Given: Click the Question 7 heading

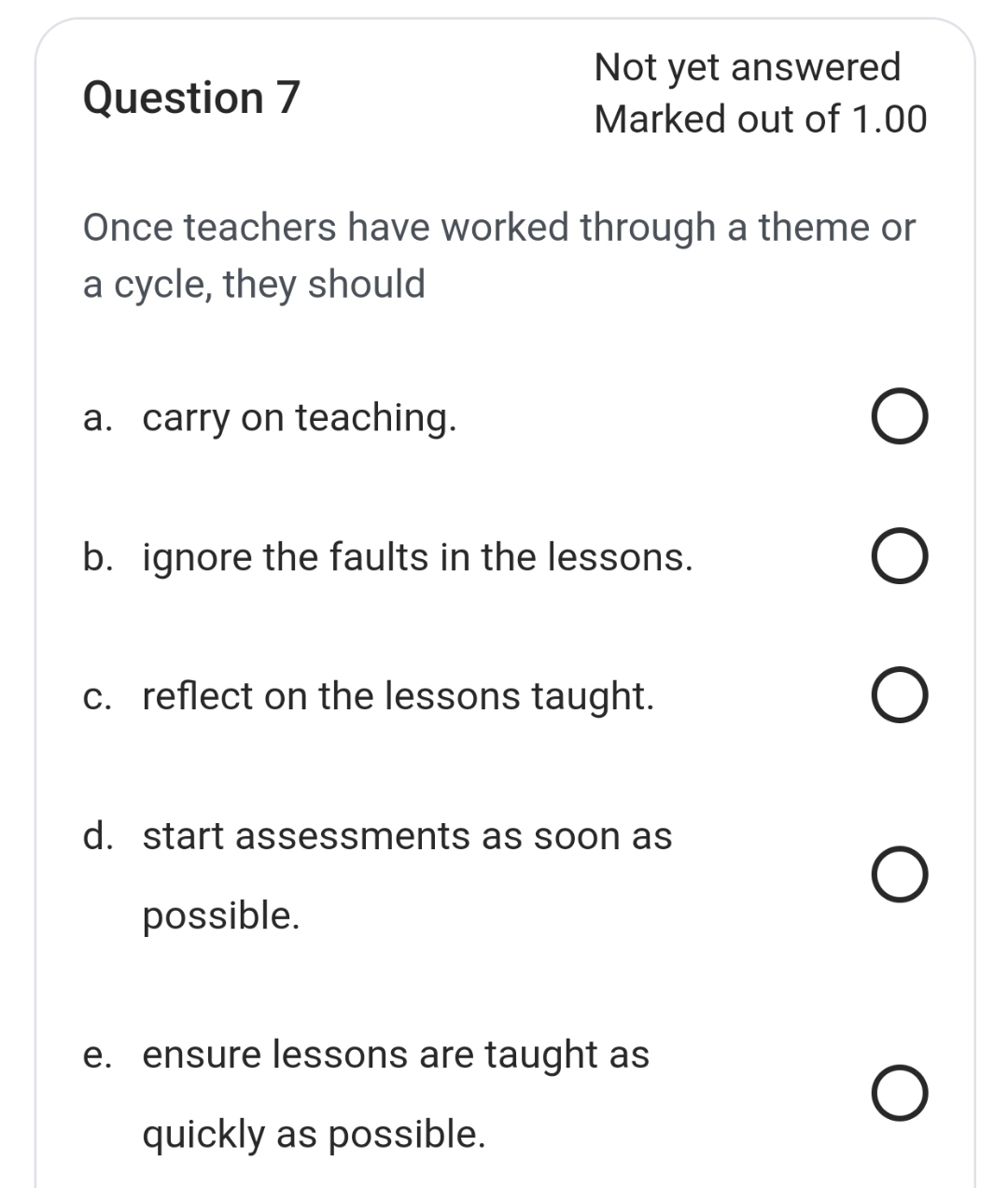Looking at the screenshot, I should coord(192,96).
